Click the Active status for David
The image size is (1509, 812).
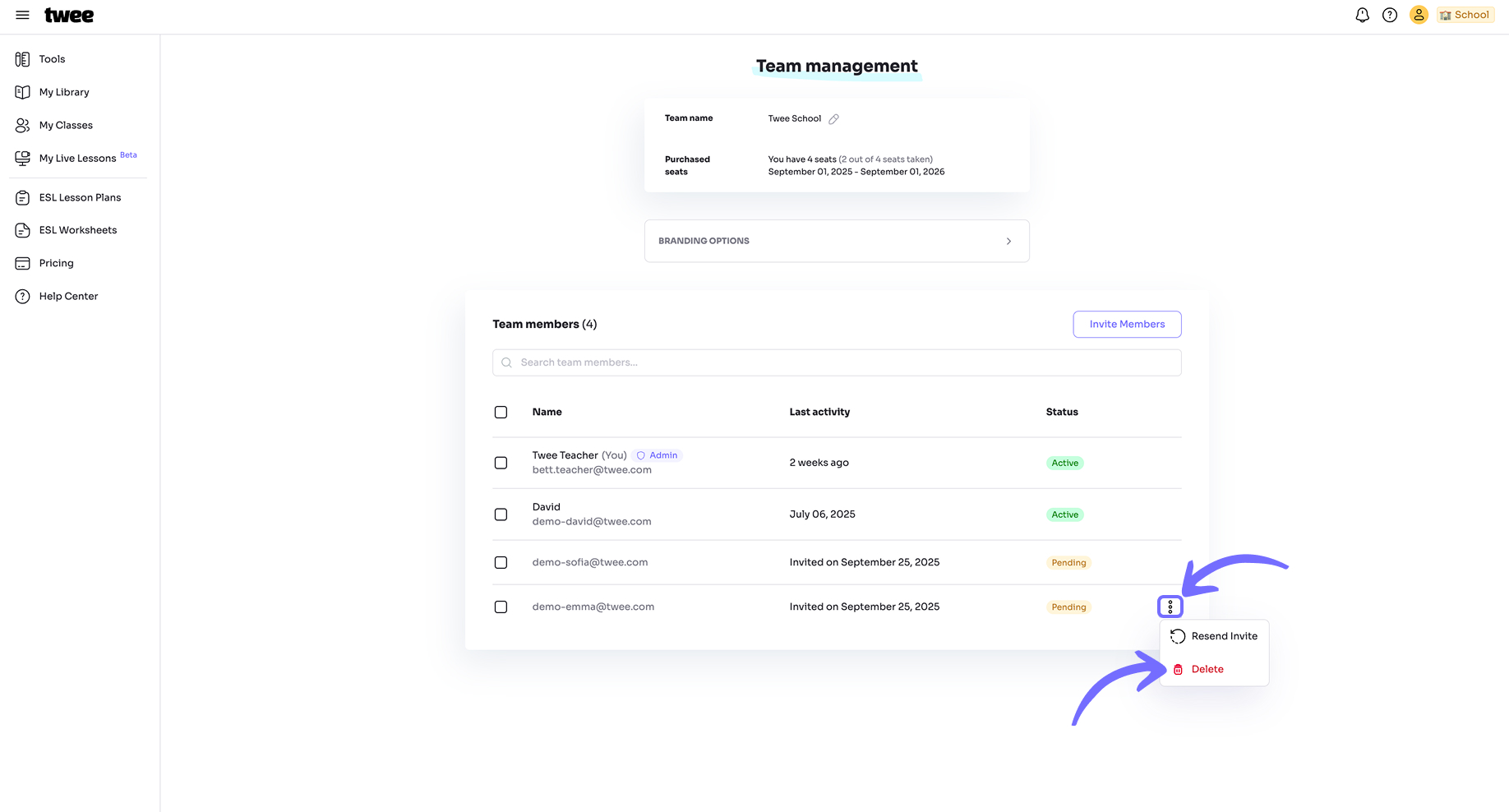pyautogui.click(x=1064, y=514)
